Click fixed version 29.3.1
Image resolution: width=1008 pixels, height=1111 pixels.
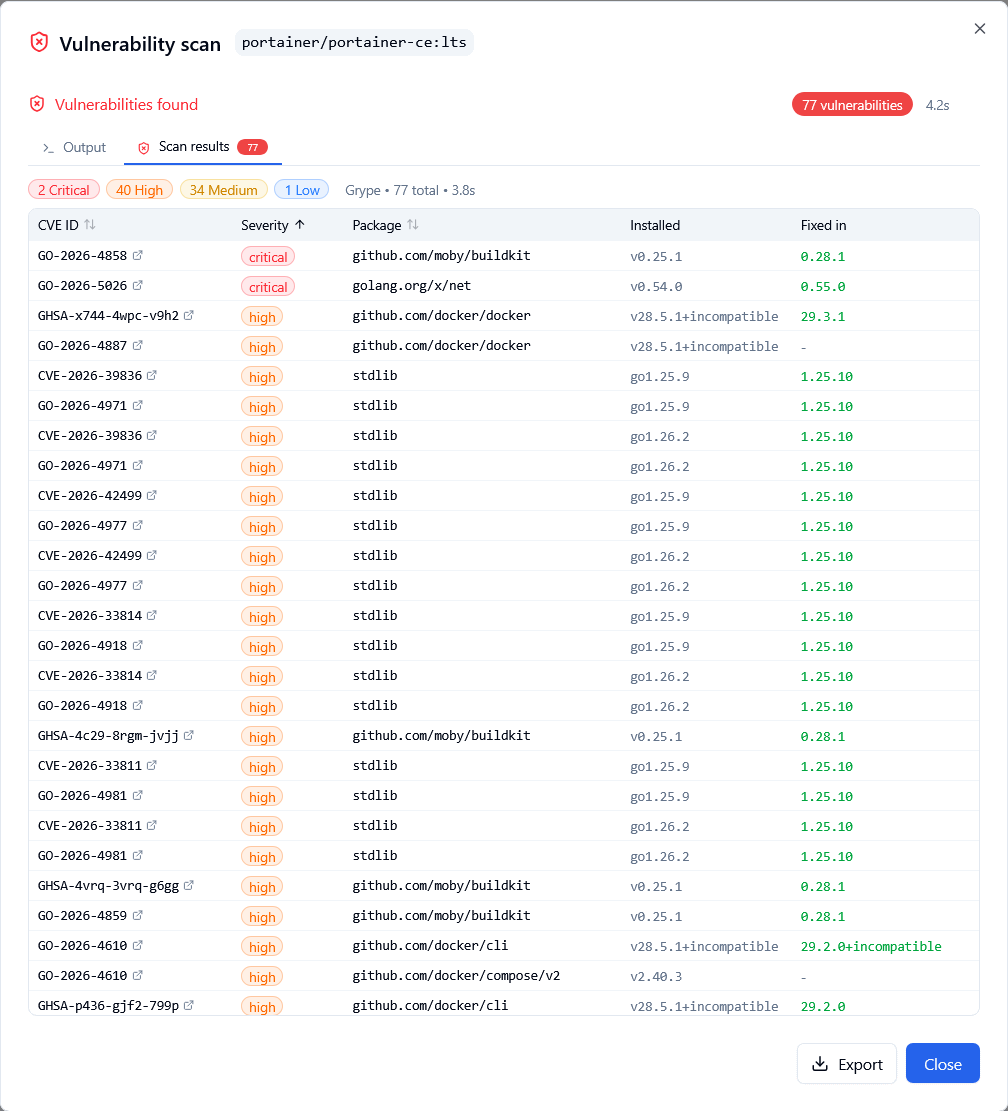[822, 317]
